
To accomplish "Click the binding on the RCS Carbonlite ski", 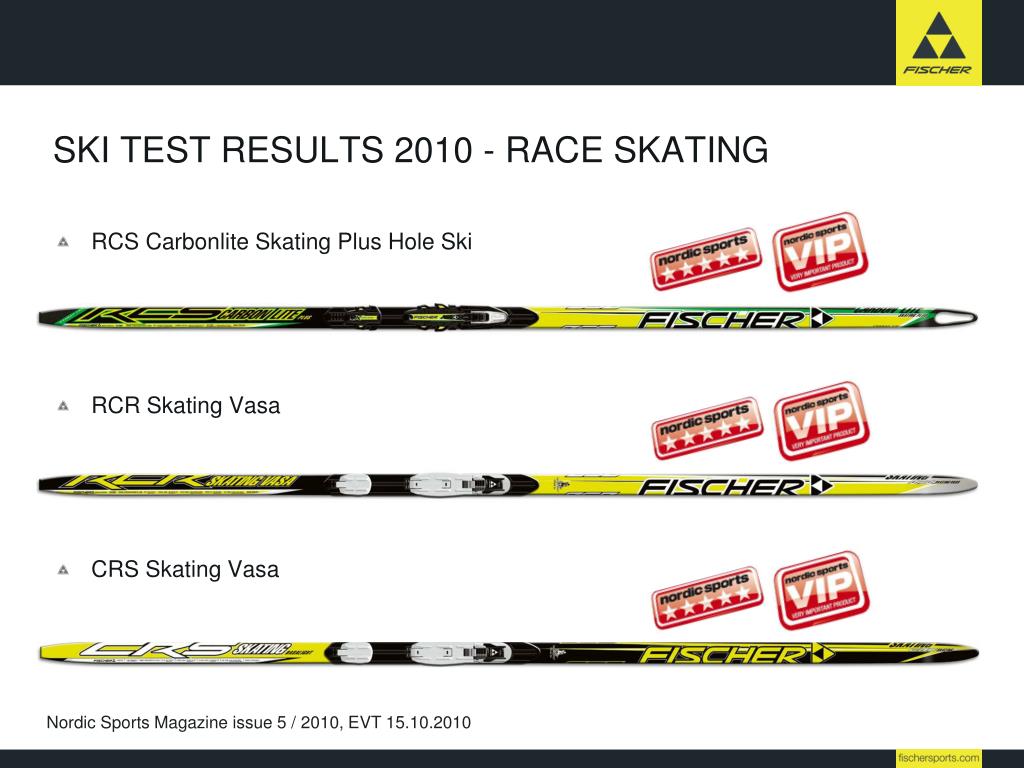I will coord(417,317).
